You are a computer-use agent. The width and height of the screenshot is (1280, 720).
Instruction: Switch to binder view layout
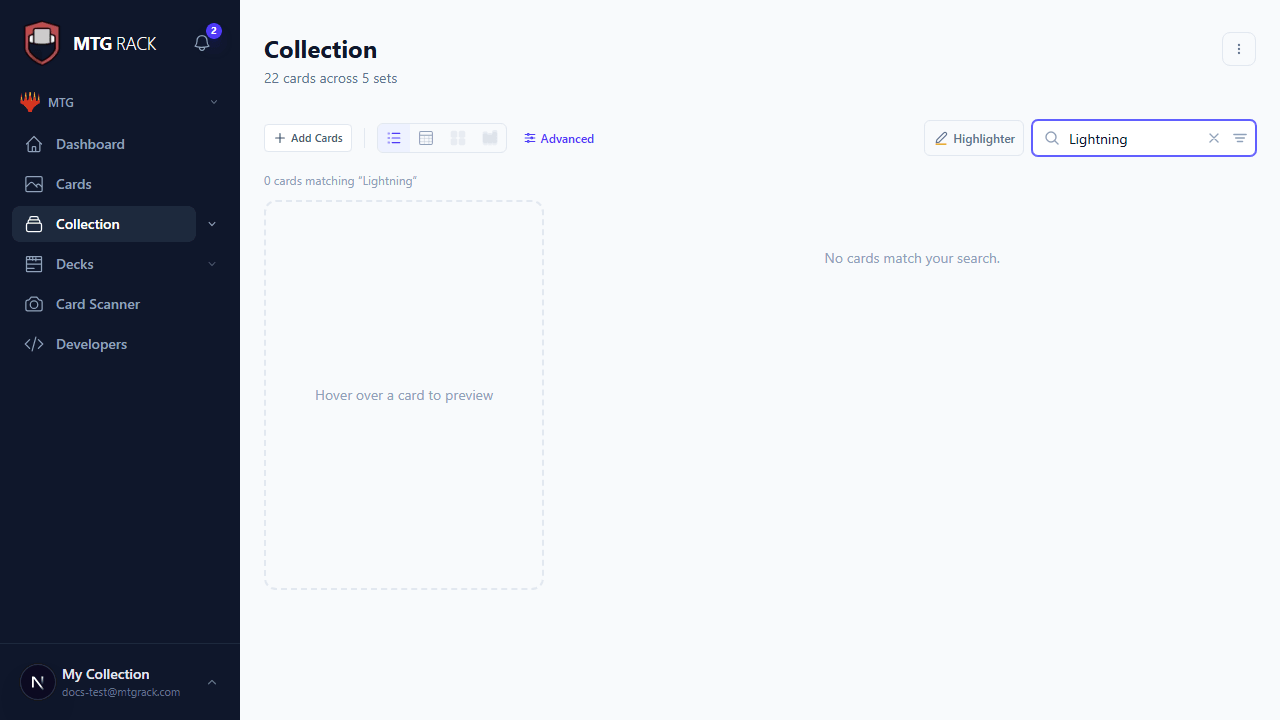click(x=490, y=138)
